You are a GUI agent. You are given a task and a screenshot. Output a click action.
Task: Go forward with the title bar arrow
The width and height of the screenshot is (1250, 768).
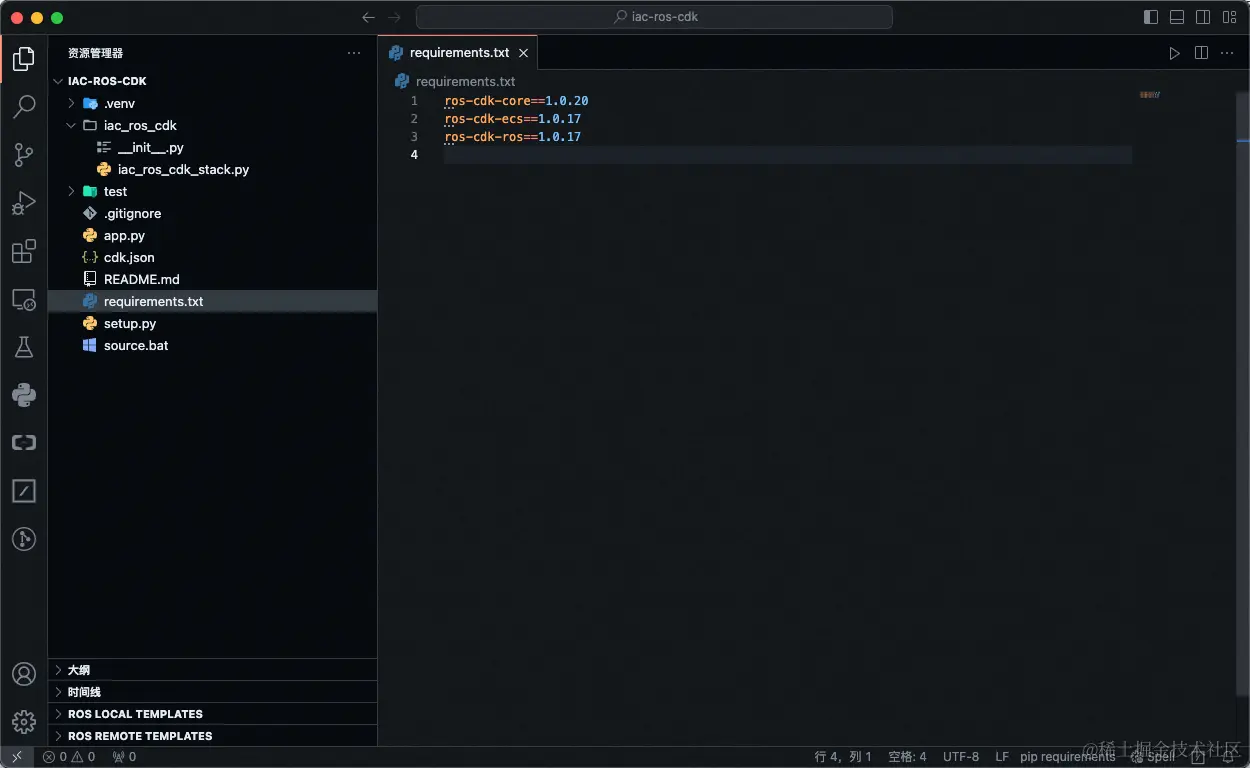(x=394, y=17)
